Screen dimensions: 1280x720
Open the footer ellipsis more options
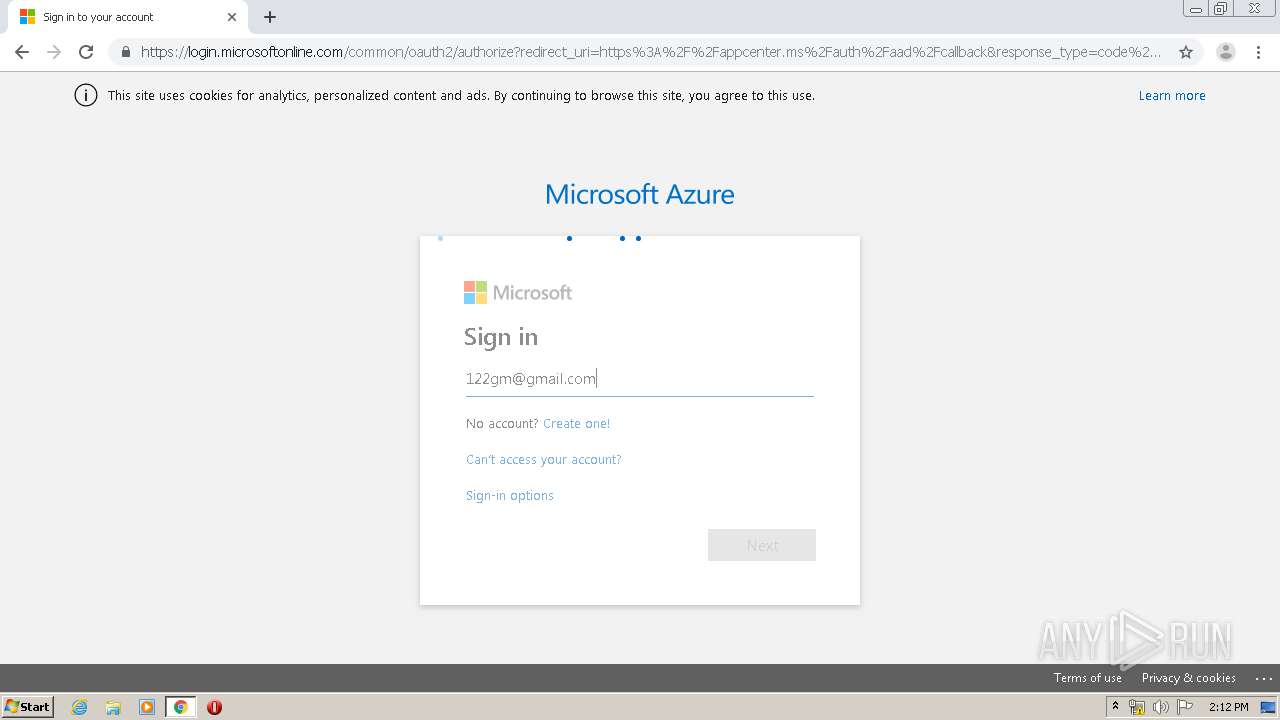1263,678
